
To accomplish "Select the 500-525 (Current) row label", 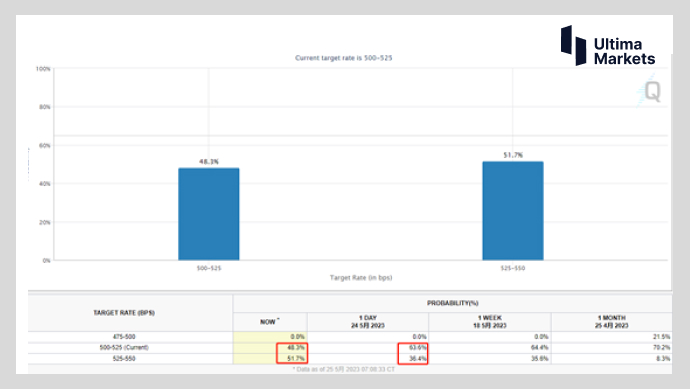I will coord(124,348).
